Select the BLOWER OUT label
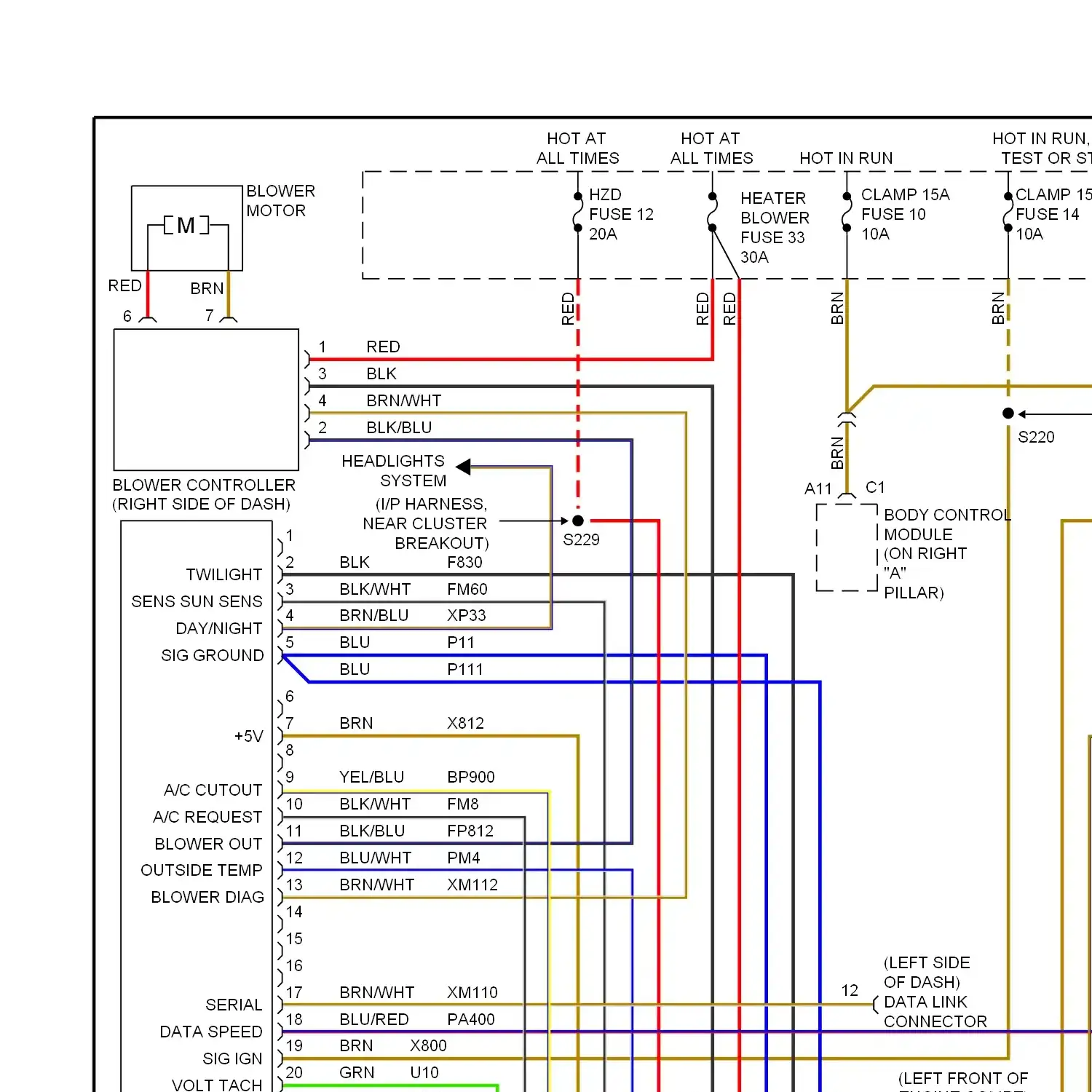 (x=208, y=844)
